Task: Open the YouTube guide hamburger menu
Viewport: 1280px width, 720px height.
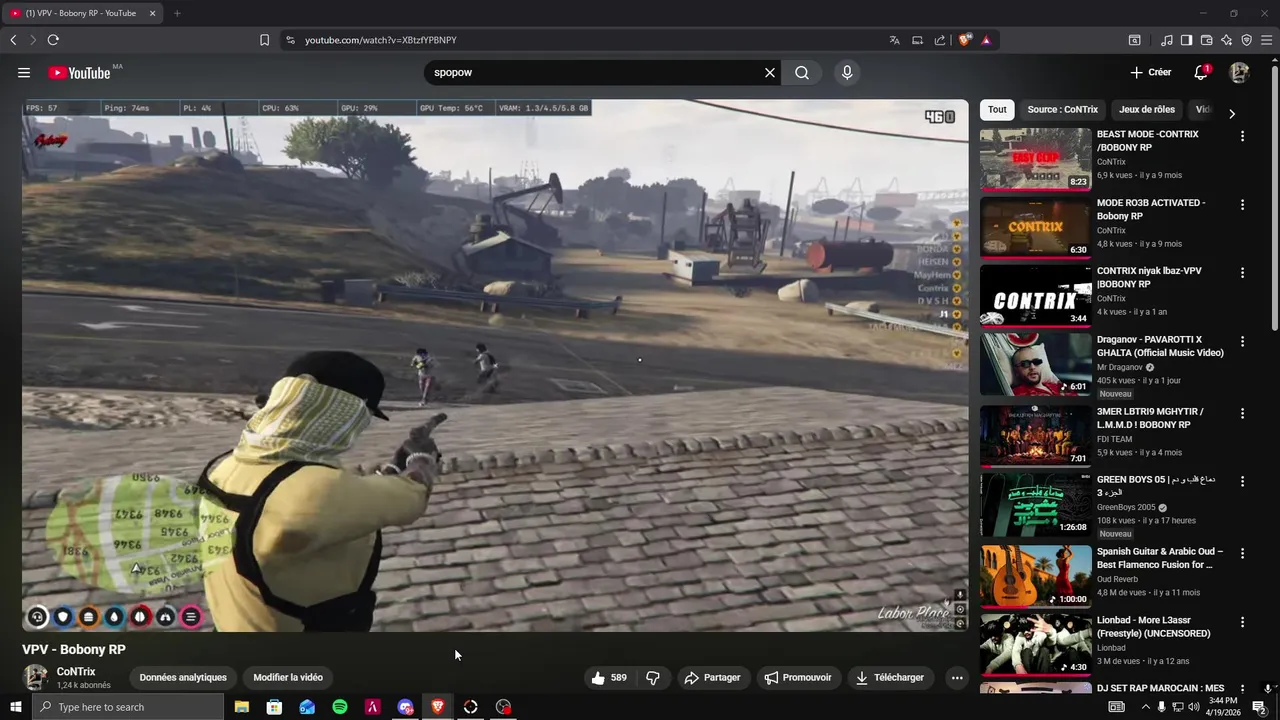Action: point(24,72)
